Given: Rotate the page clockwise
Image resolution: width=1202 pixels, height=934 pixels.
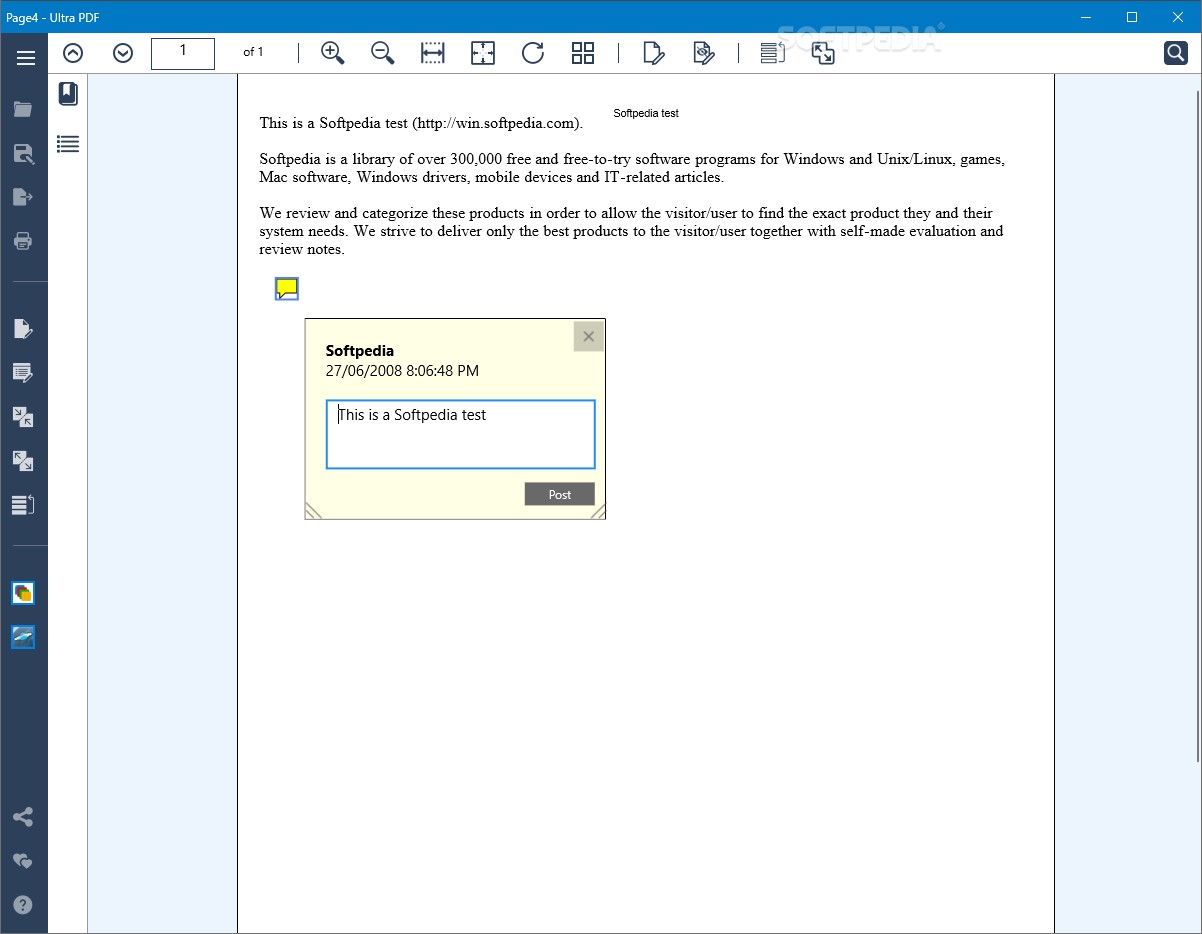Looking at the screenshot, I should pos(533,53).
